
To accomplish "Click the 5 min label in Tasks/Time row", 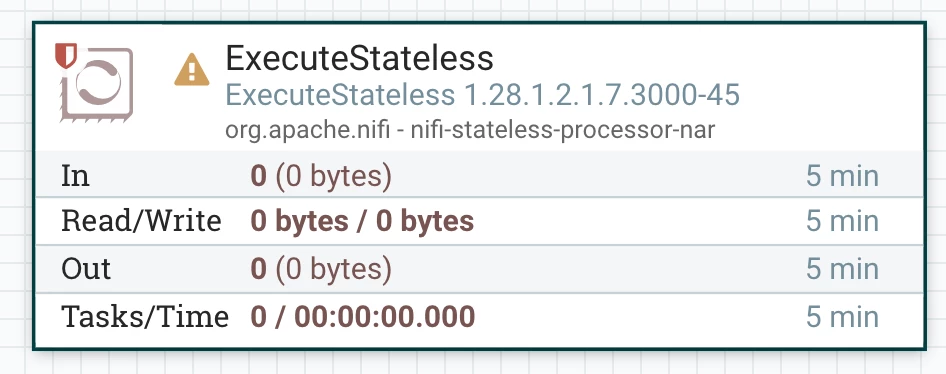I will click(842, 317).
